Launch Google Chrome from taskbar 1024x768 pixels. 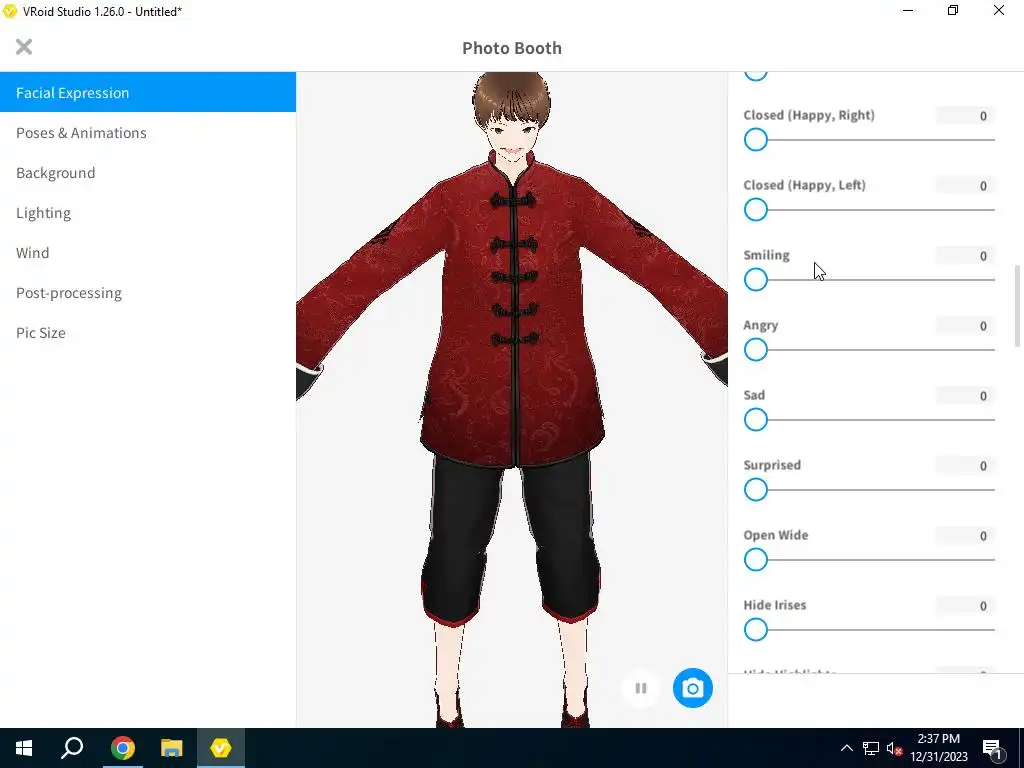tap(122, 748)
